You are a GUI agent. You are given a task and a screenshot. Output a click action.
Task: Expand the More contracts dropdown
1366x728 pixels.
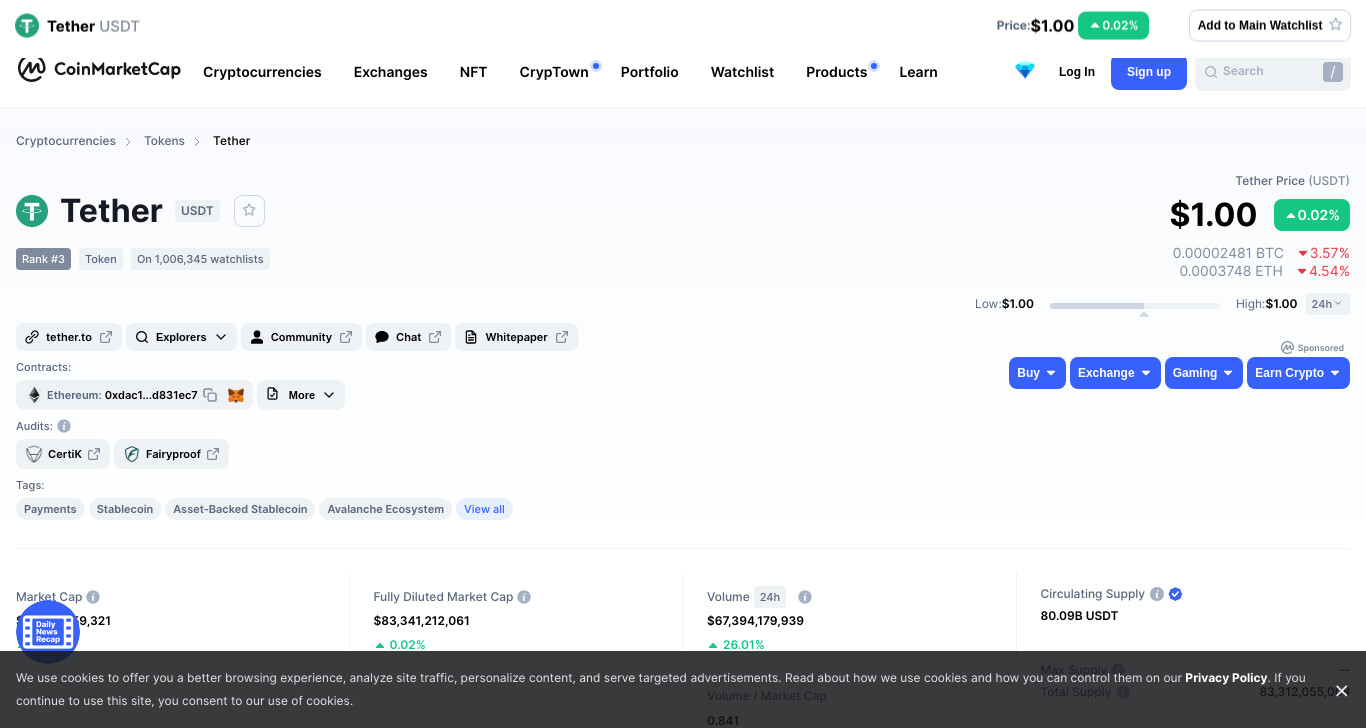tap(301, 395)
